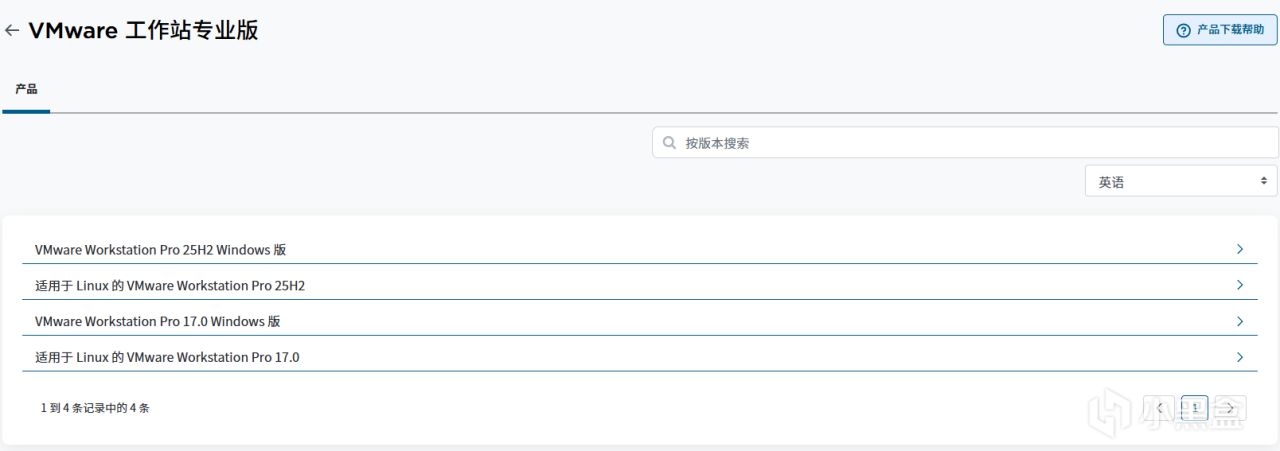Expand the 17.0 Windows 版 row chevron
1280x451 pixels.
[x=1240, y=321]
